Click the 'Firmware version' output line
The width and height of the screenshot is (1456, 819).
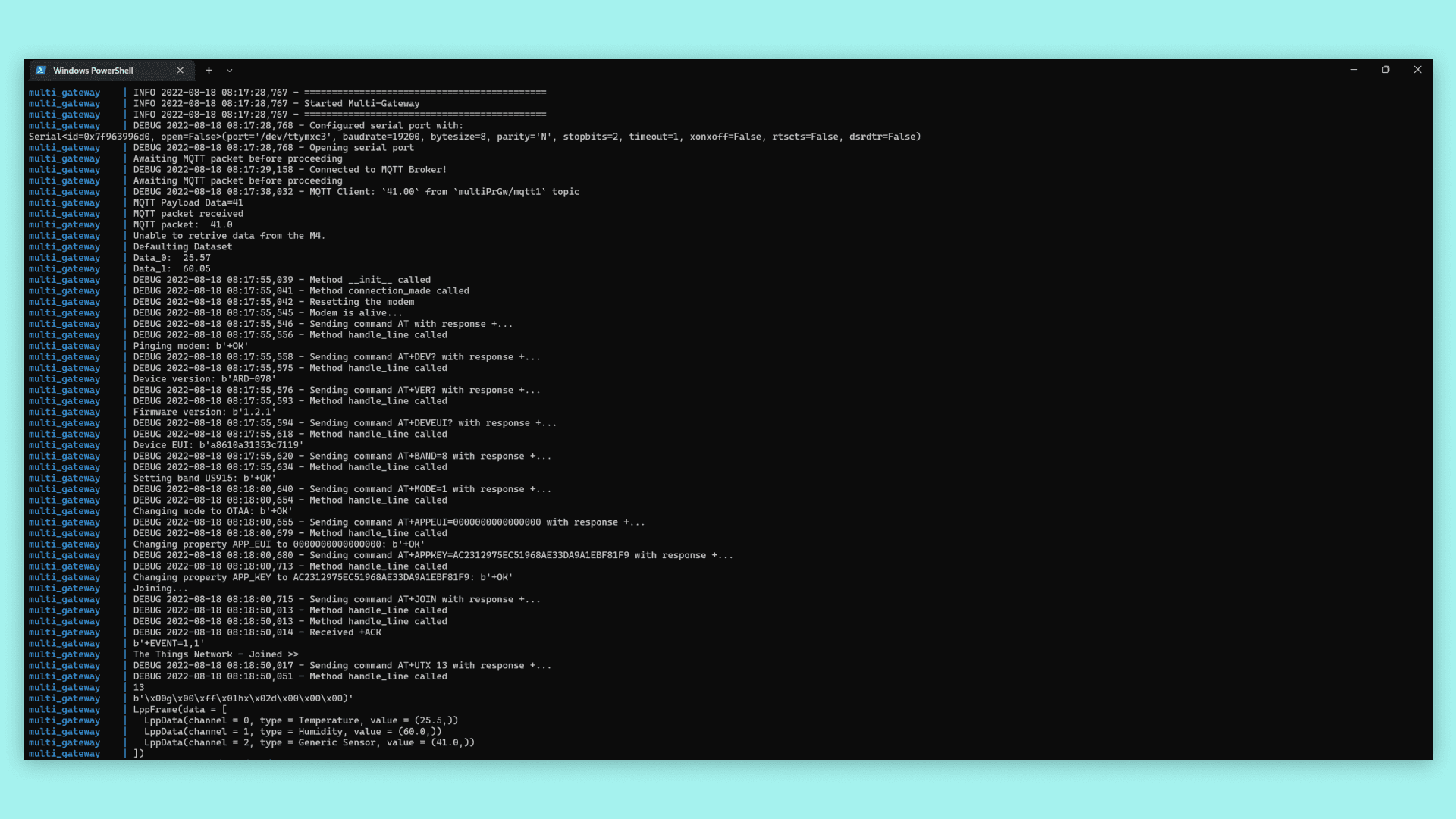204,413
